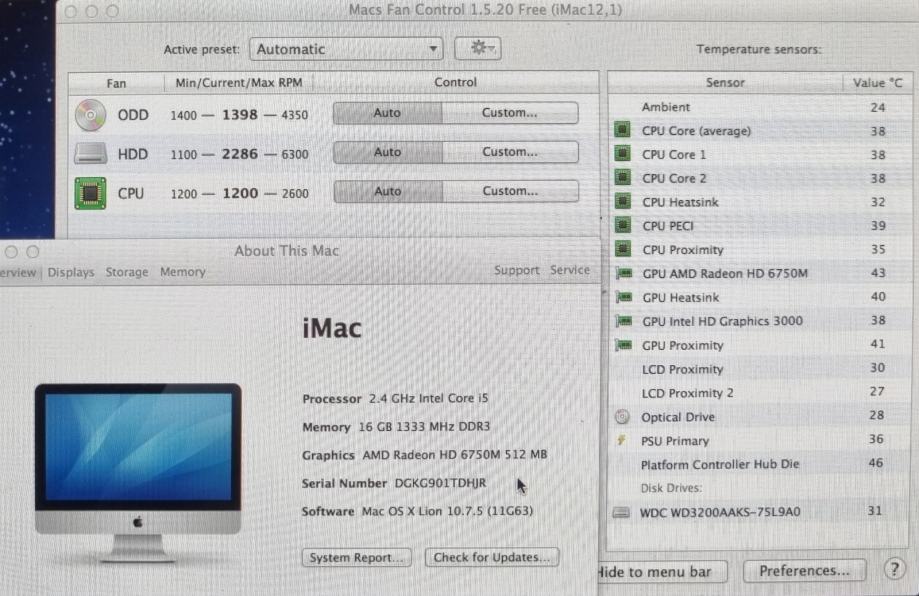Click Graphics AMD Radeon HD 6750M 512 MB text

[424, 455]
